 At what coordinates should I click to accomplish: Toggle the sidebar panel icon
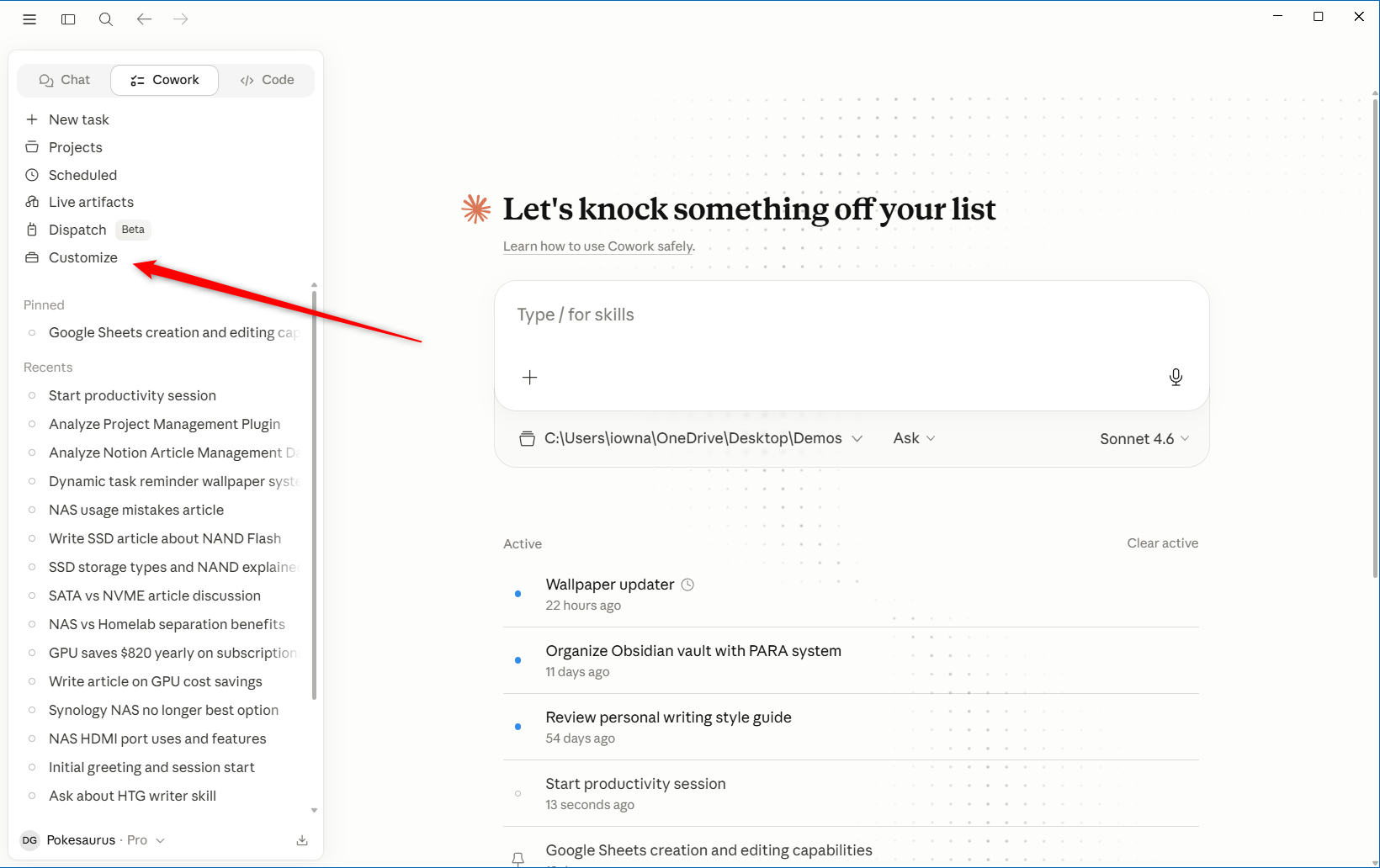tap(68, 19)
